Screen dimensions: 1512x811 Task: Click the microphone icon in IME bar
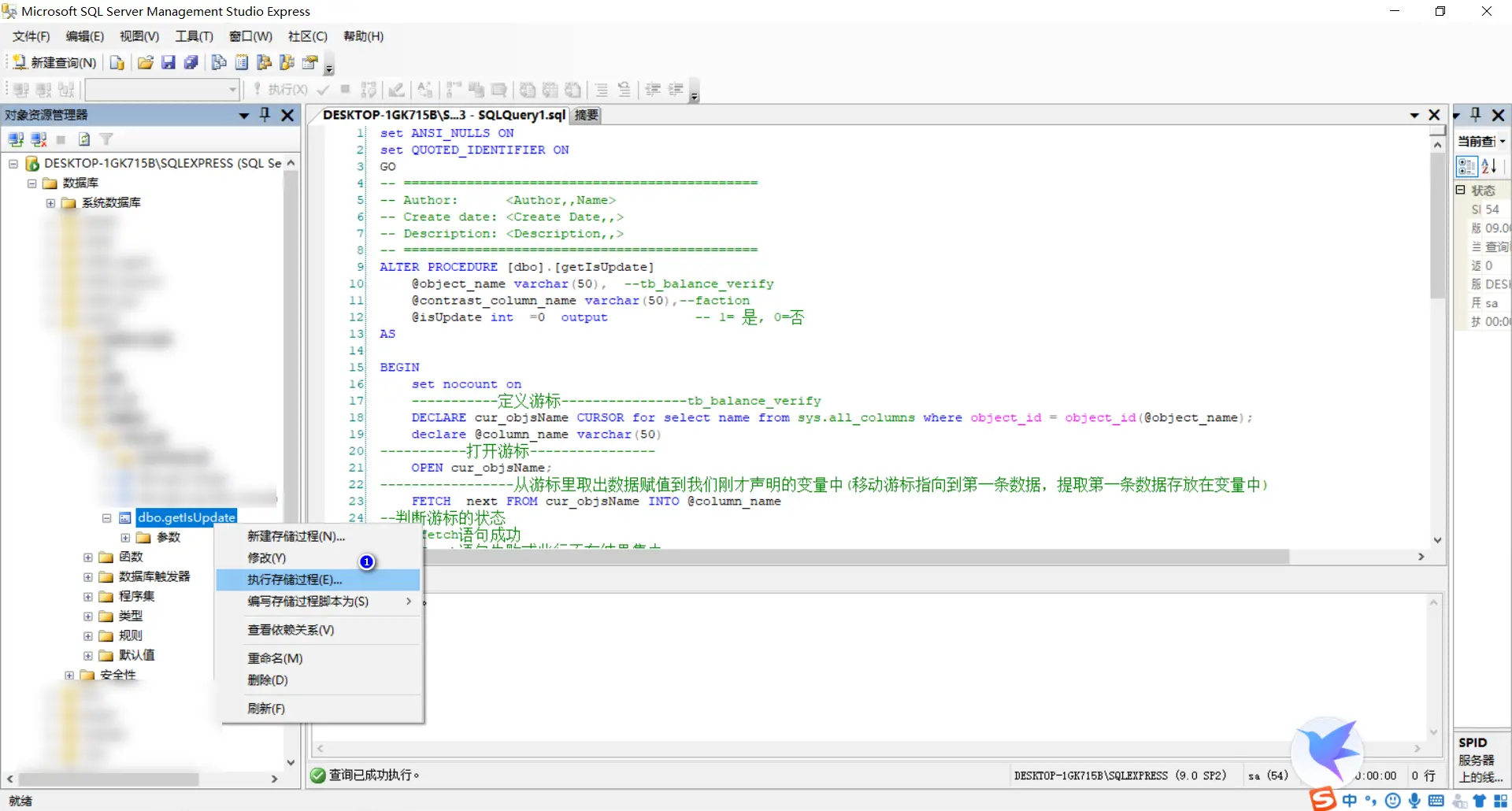pos(1415,801)
